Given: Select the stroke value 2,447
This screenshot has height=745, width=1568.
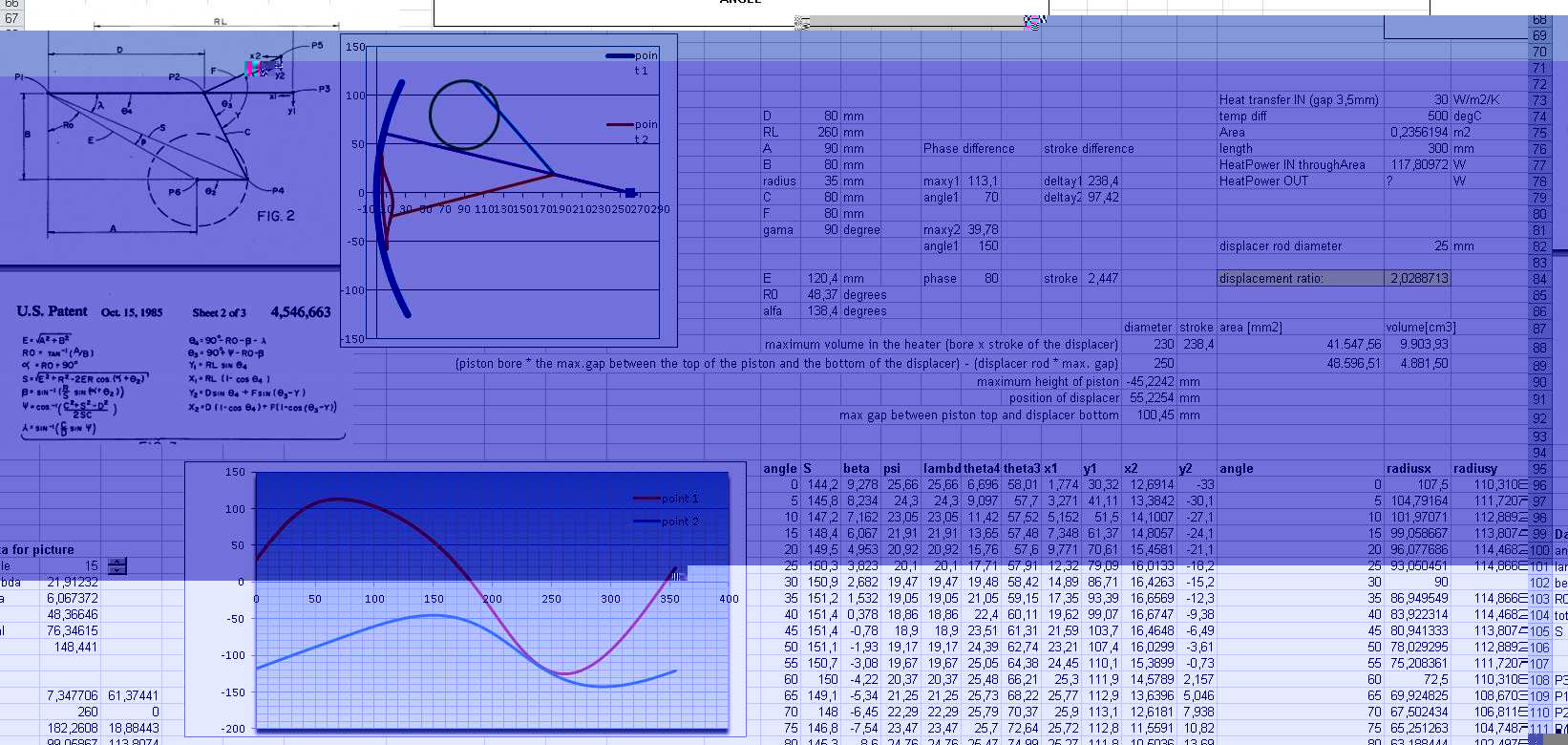Looking at the screenshot, I should 1102,279.
